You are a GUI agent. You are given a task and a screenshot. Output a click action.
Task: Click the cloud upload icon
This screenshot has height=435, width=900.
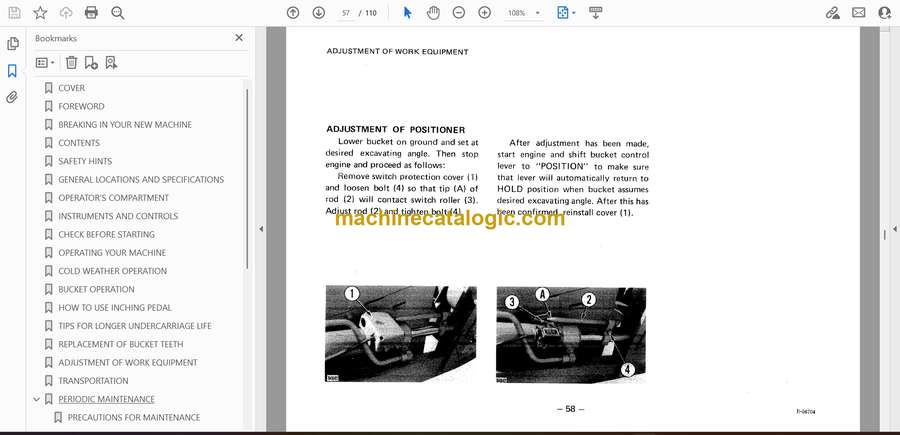tap(66, 13)
